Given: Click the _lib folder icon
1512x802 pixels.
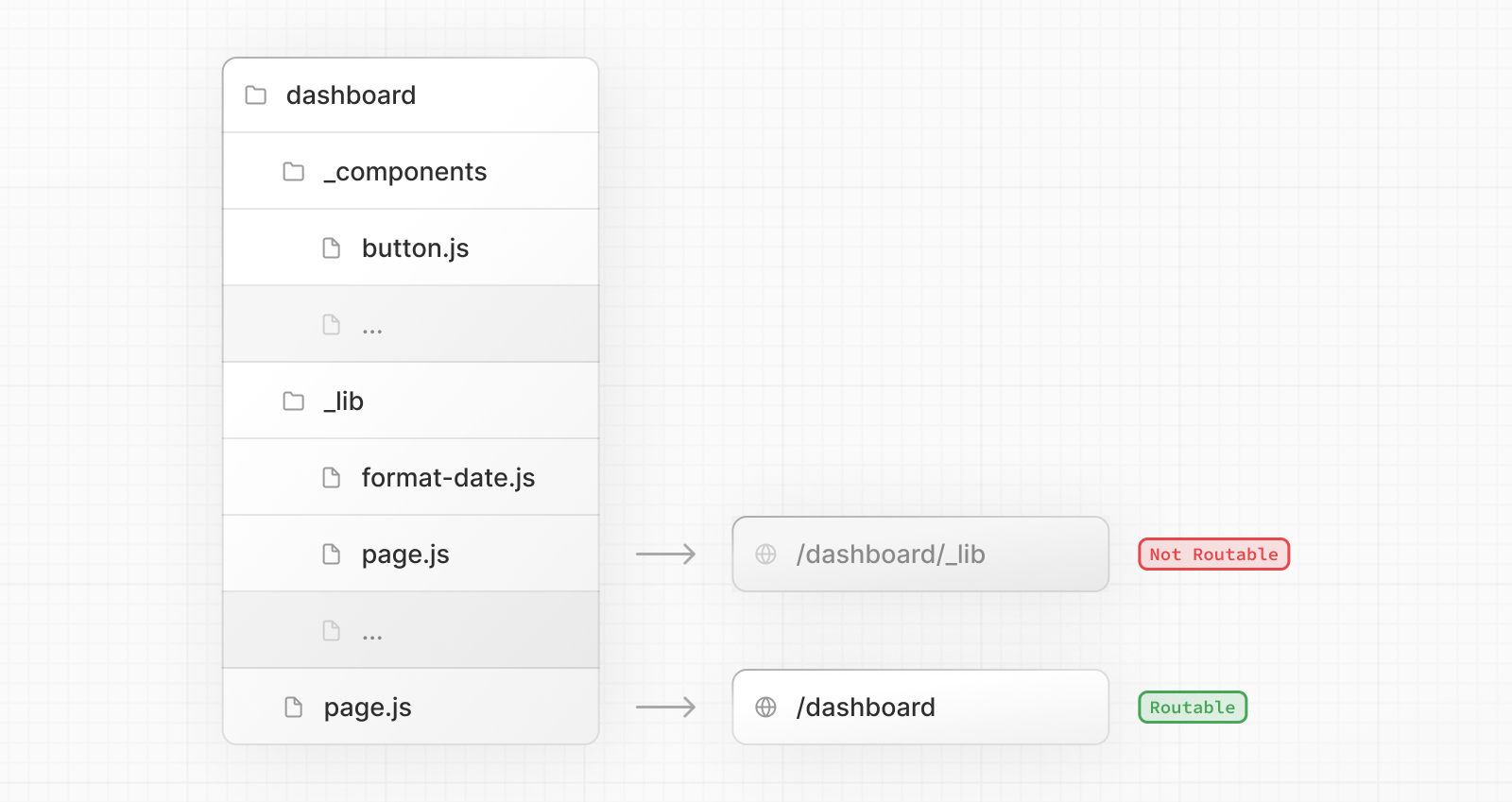Looking at the screenshot, I should coord(294,401).
